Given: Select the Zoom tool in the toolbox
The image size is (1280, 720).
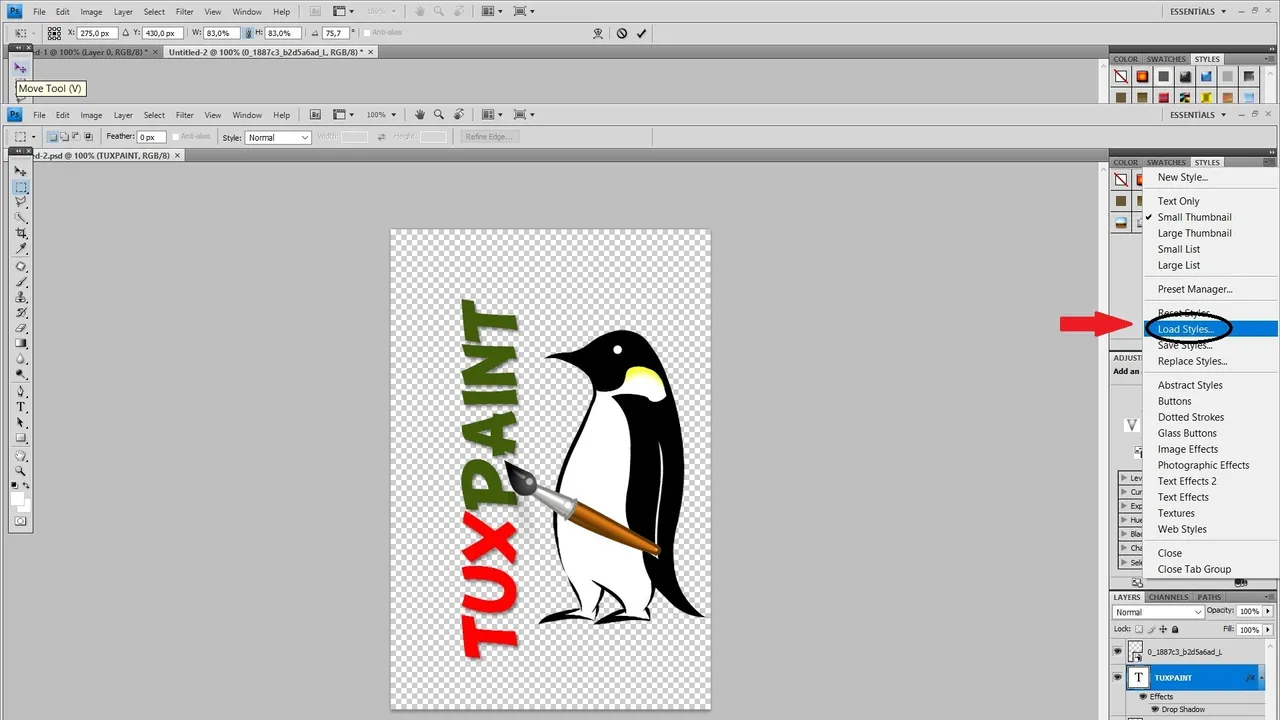Looking at the screenshot, I should pos(21,471).
